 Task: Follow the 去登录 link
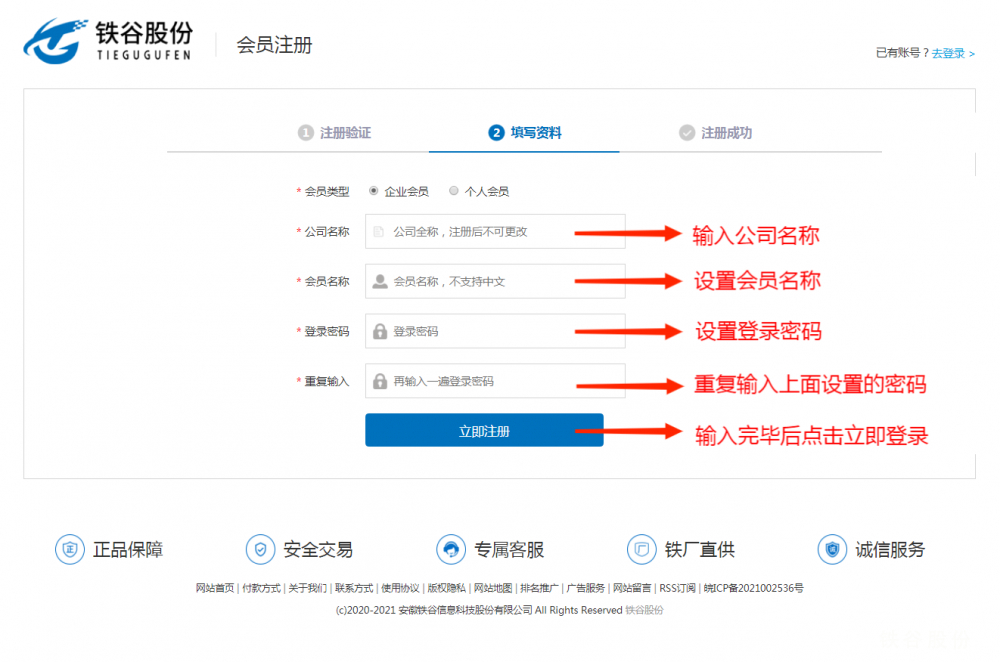[x=948, y=53]
